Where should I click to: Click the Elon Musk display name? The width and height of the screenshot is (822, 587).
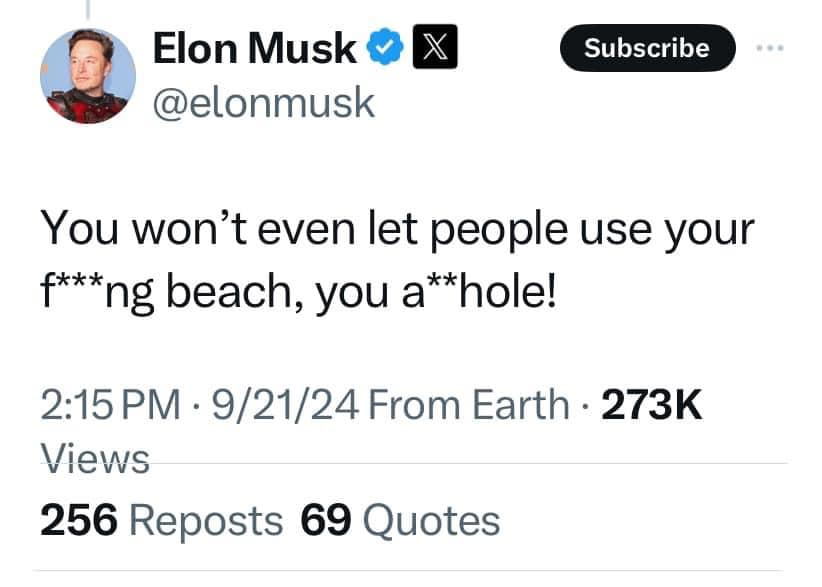pyautogui.click(x=254, y=48)
